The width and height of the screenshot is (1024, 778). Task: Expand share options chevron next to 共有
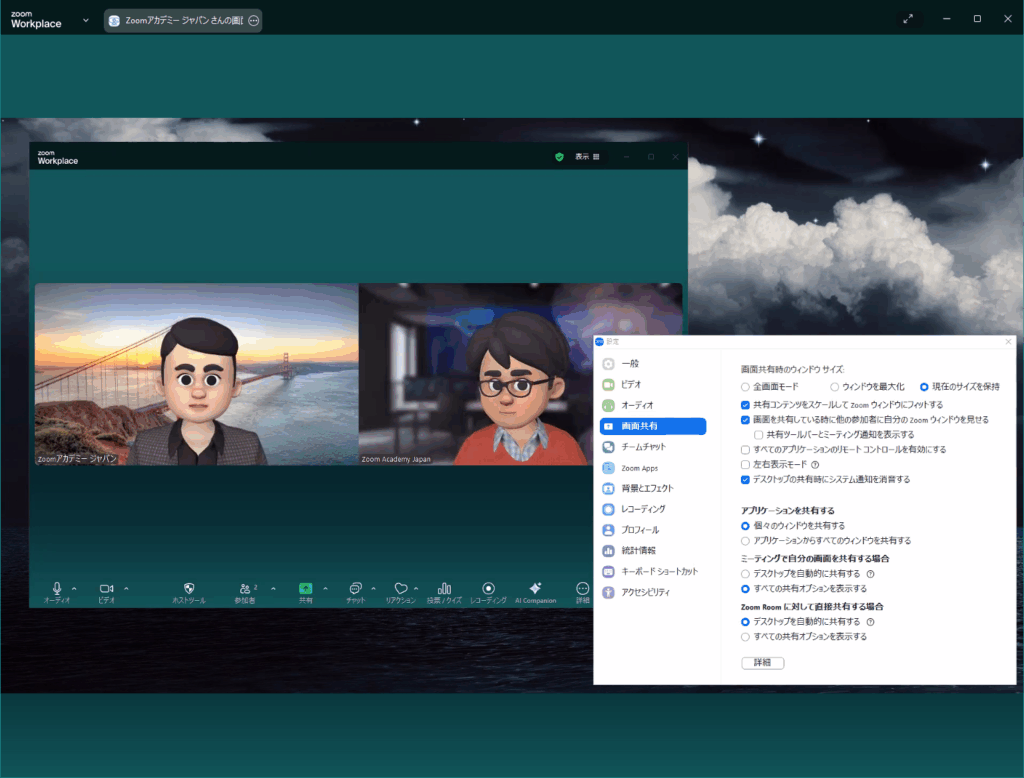(325, 589)
